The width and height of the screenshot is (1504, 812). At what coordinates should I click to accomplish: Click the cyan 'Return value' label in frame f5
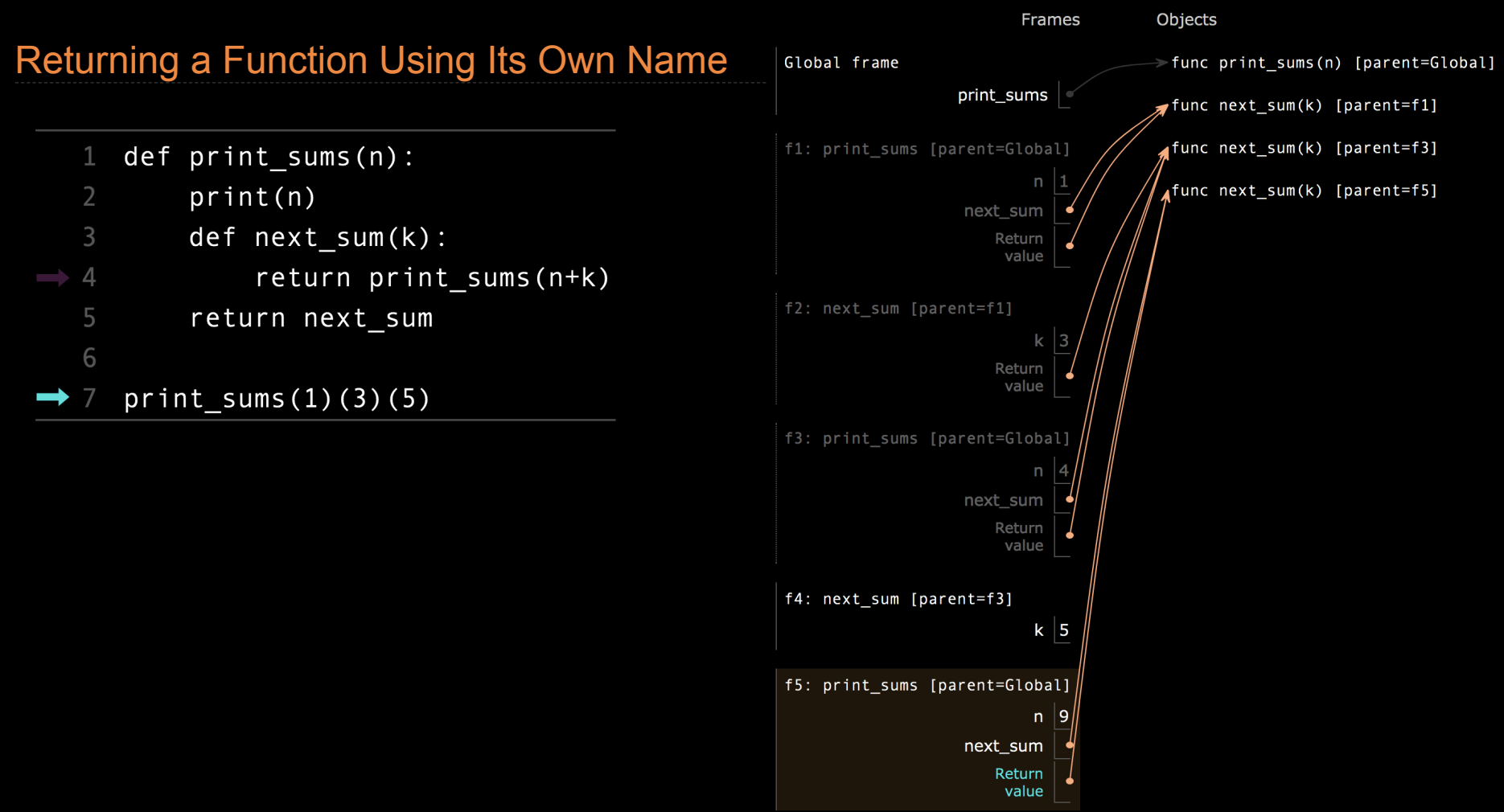coord(1019,782)
